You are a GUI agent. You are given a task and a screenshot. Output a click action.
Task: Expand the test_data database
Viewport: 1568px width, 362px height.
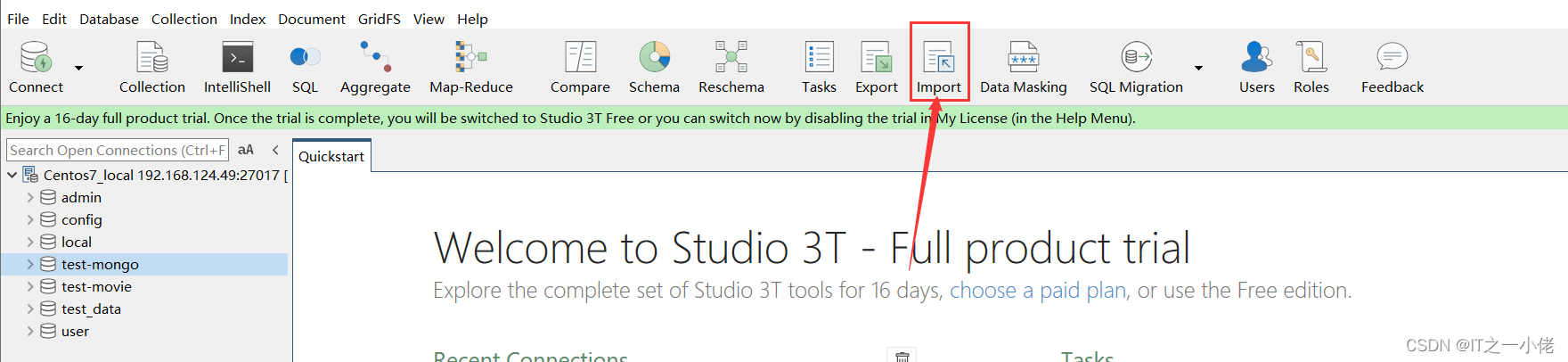tap(30, 309)
